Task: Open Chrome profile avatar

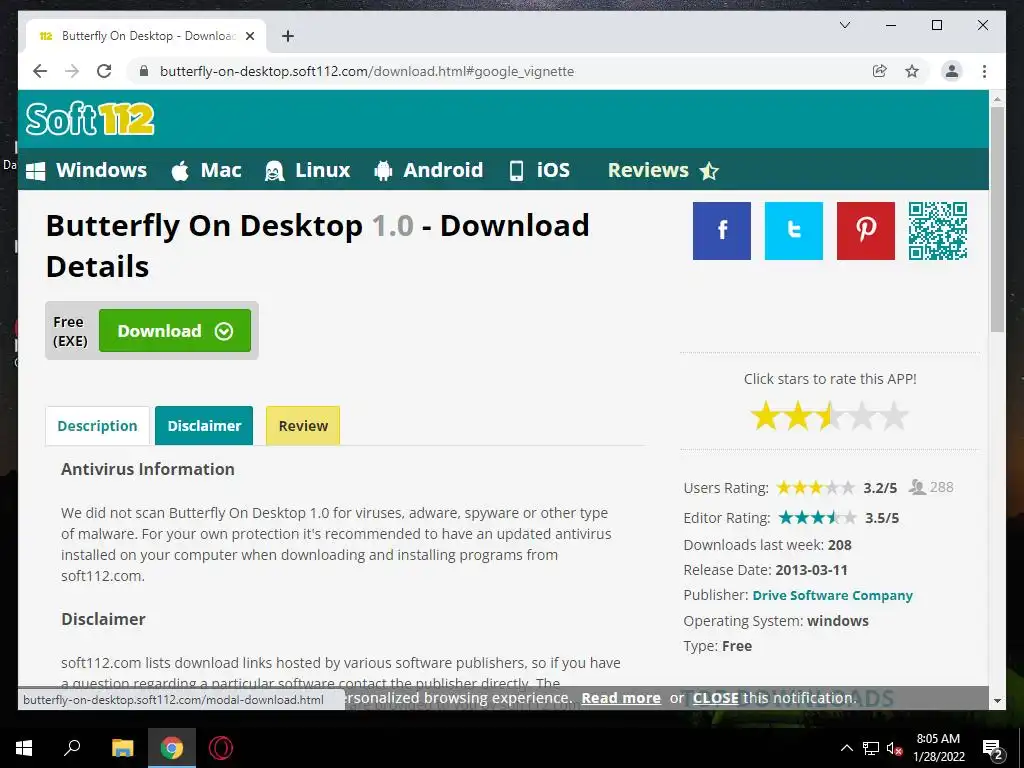Action: click(952, 71)
